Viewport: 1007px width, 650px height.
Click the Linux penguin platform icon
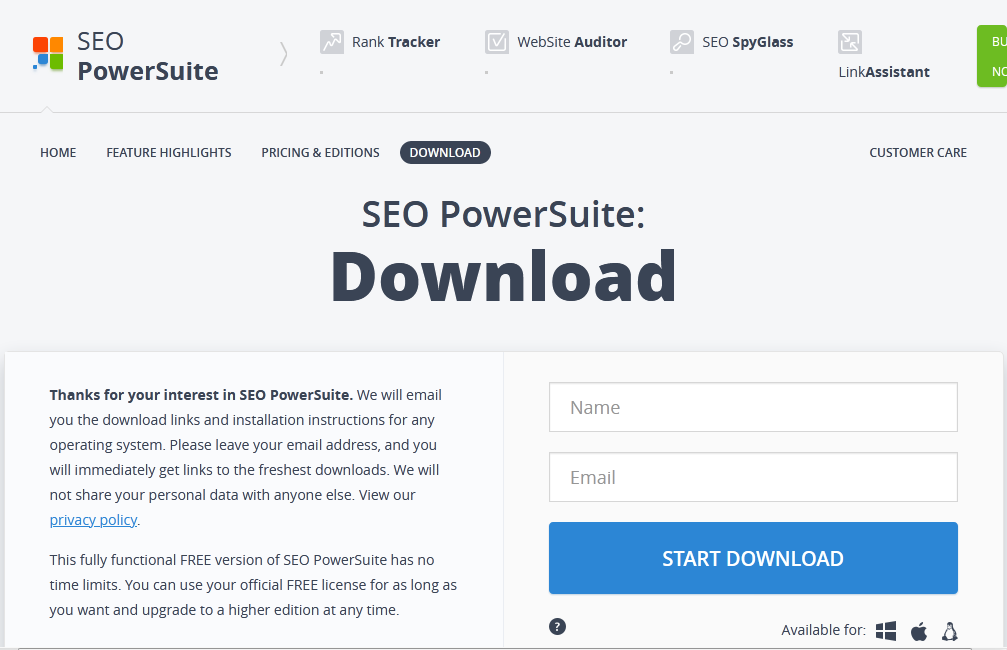tap(950, 631)
